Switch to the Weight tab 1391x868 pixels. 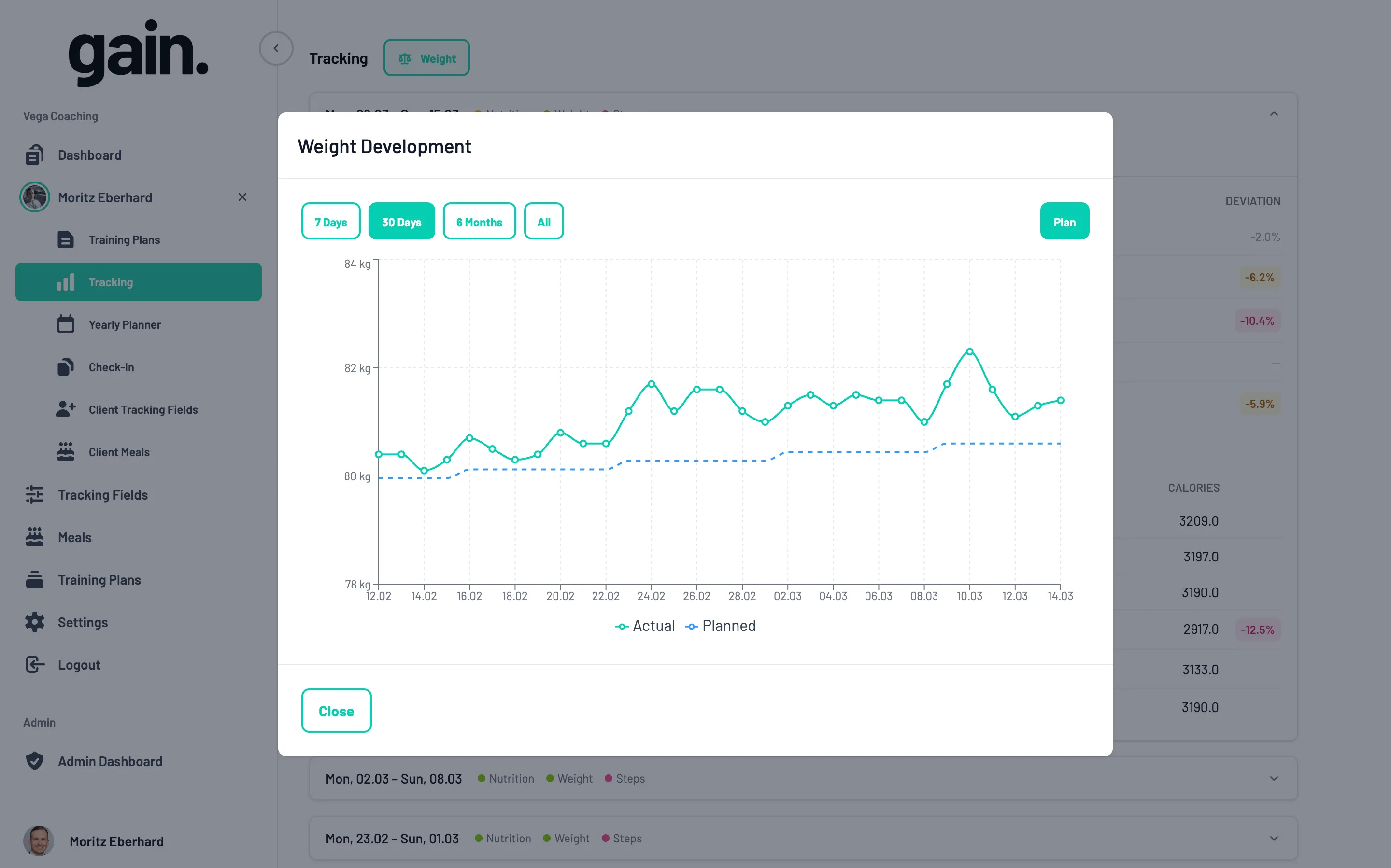(427, 57)
